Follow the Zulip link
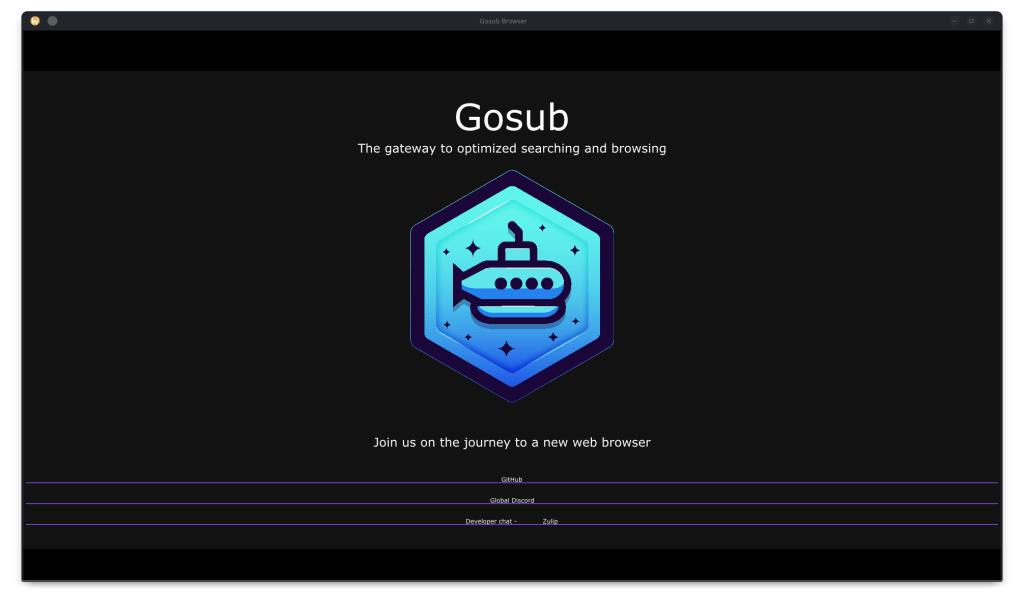 click(550, 521)
